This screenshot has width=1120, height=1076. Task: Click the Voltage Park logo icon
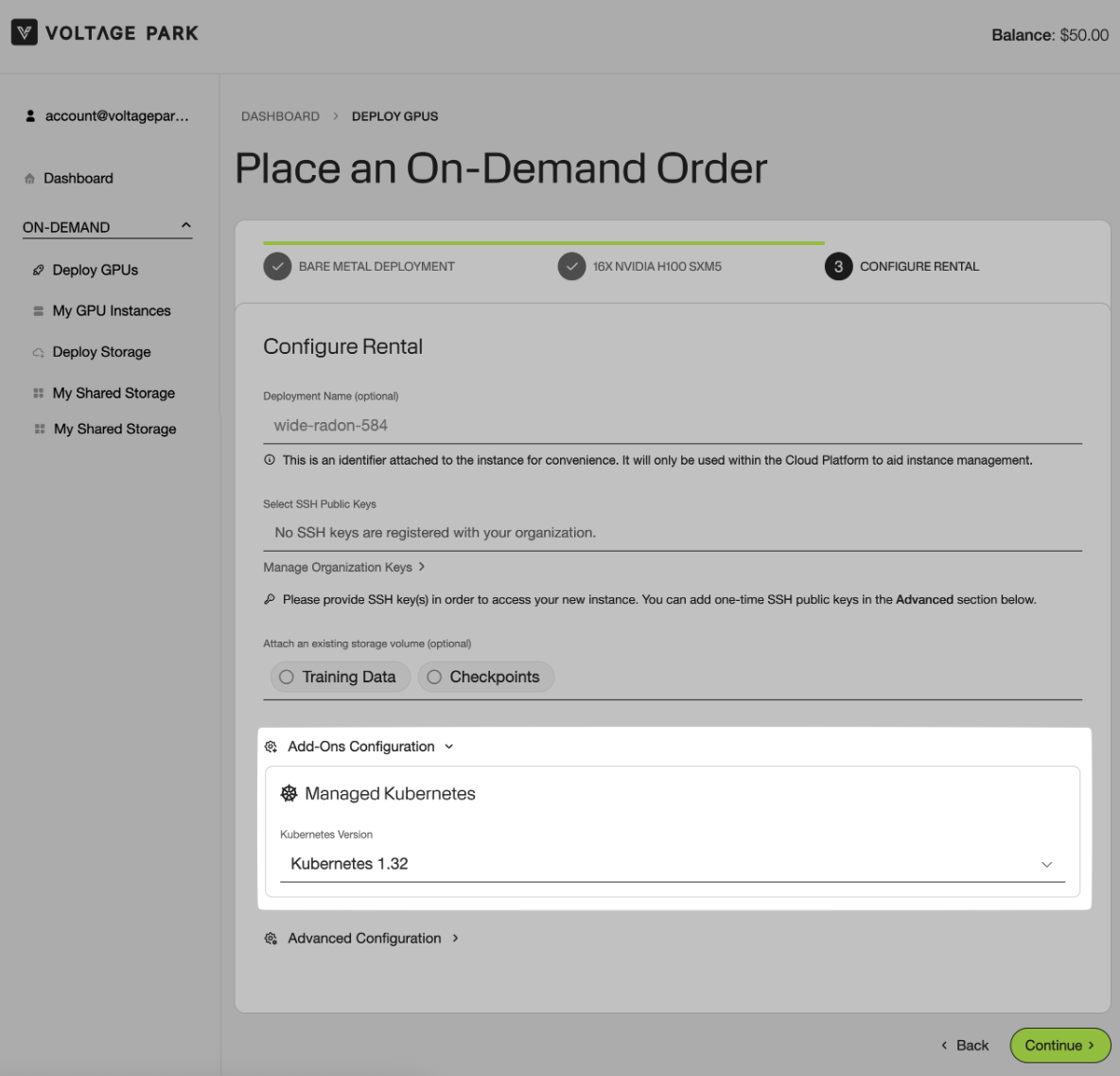coord(25,33)
